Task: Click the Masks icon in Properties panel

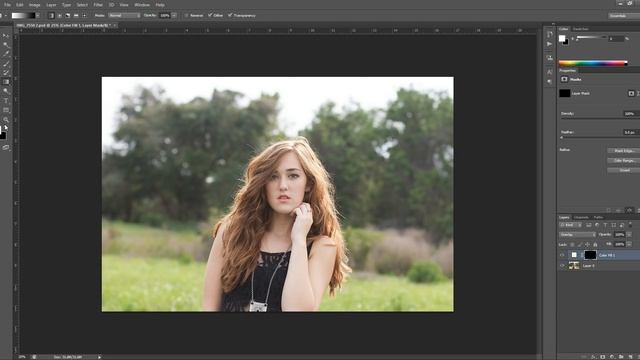Action: [x=564, y=79]
